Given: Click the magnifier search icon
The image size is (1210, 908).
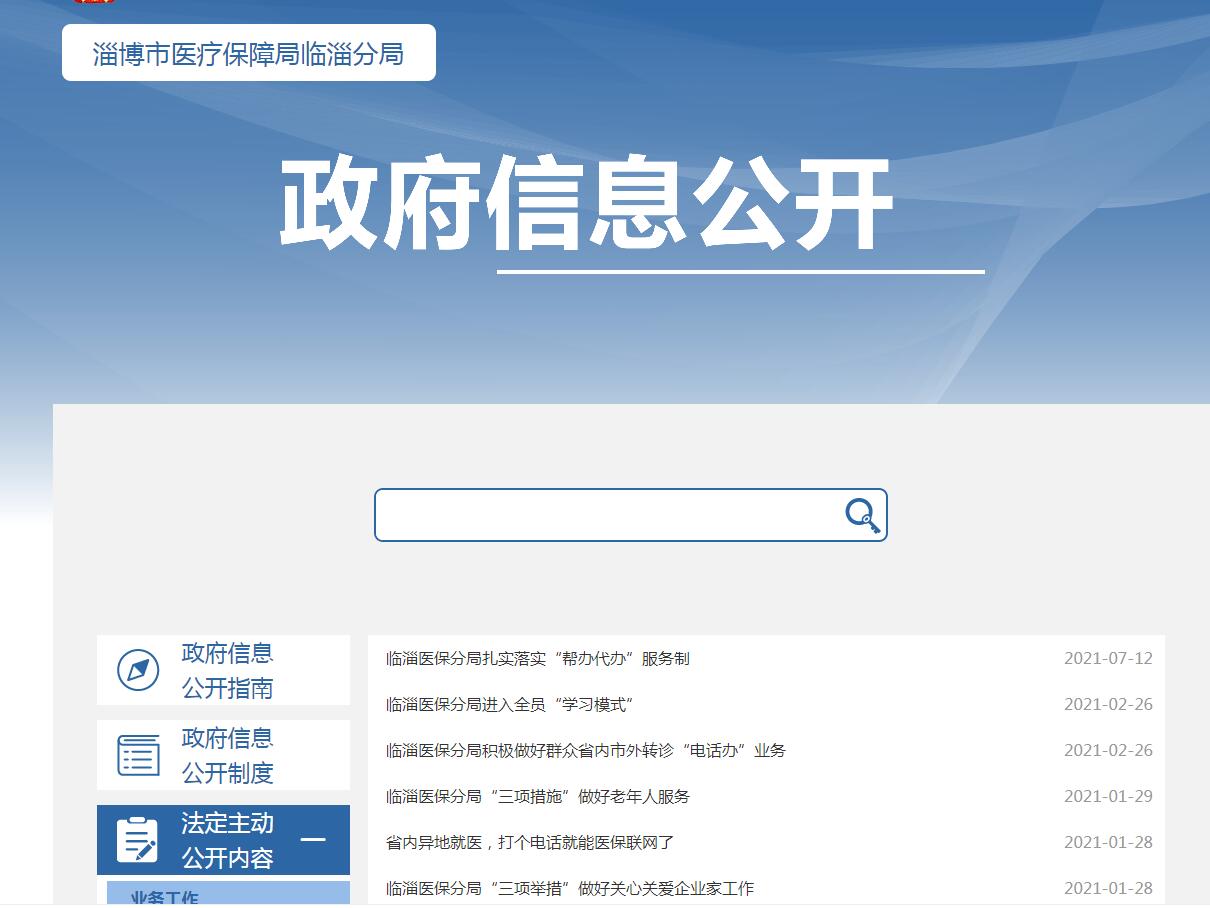Looking at the screenshot, I should coord(862,516).
